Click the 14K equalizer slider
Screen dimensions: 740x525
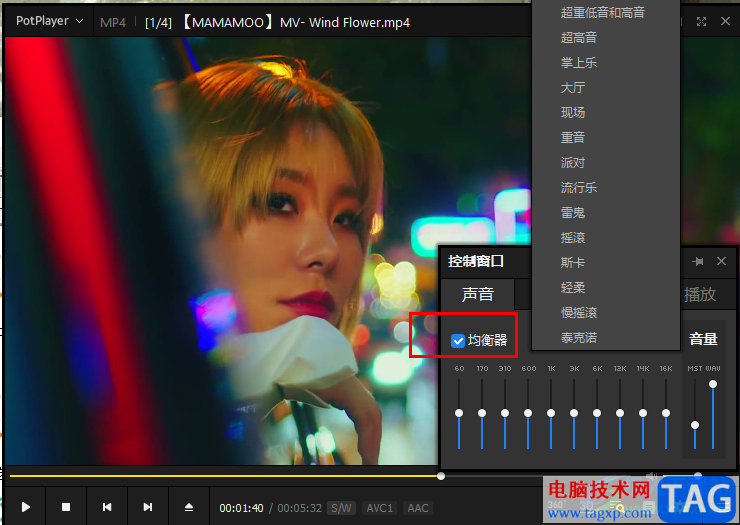643,413
